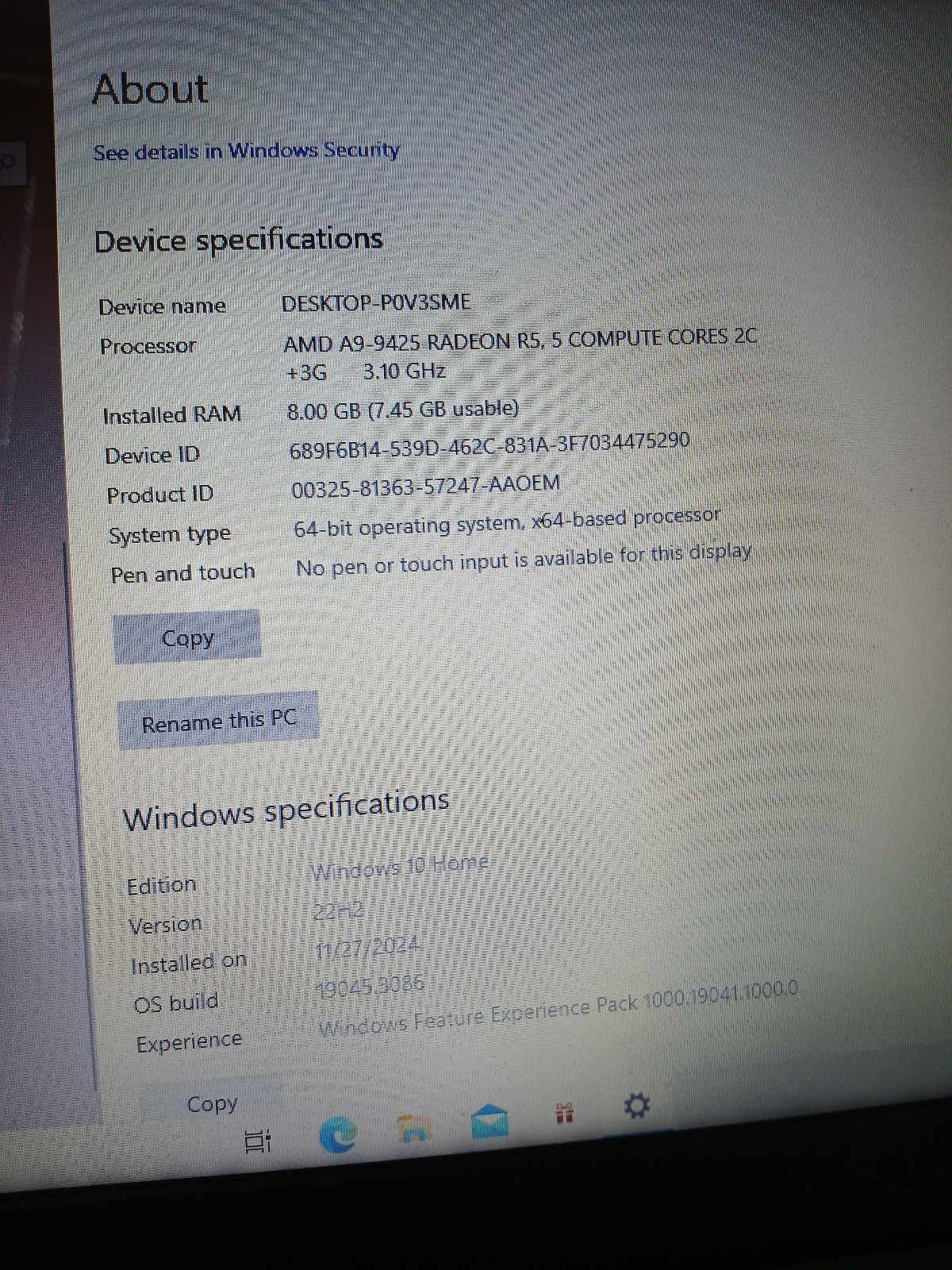Open Task View from the taskbar

click(258, 1141)
